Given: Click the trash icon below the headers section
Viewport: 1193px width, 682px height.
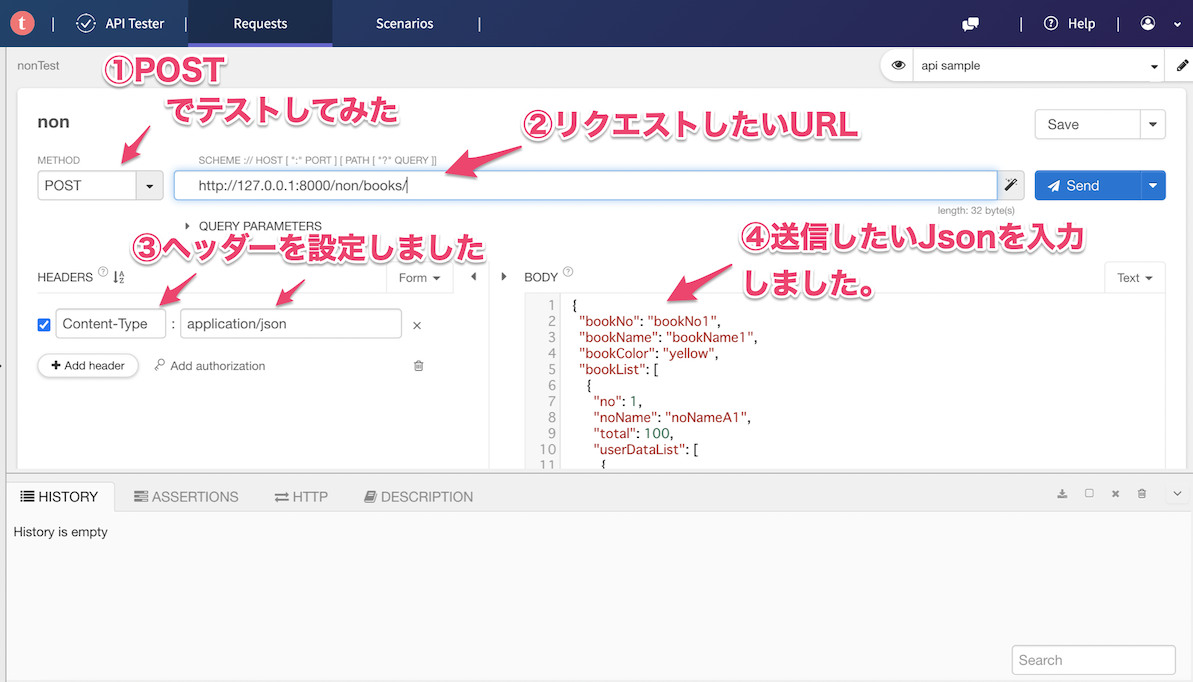Looking at the screenshot, I should pyautogui.click(x=418, y=366).
